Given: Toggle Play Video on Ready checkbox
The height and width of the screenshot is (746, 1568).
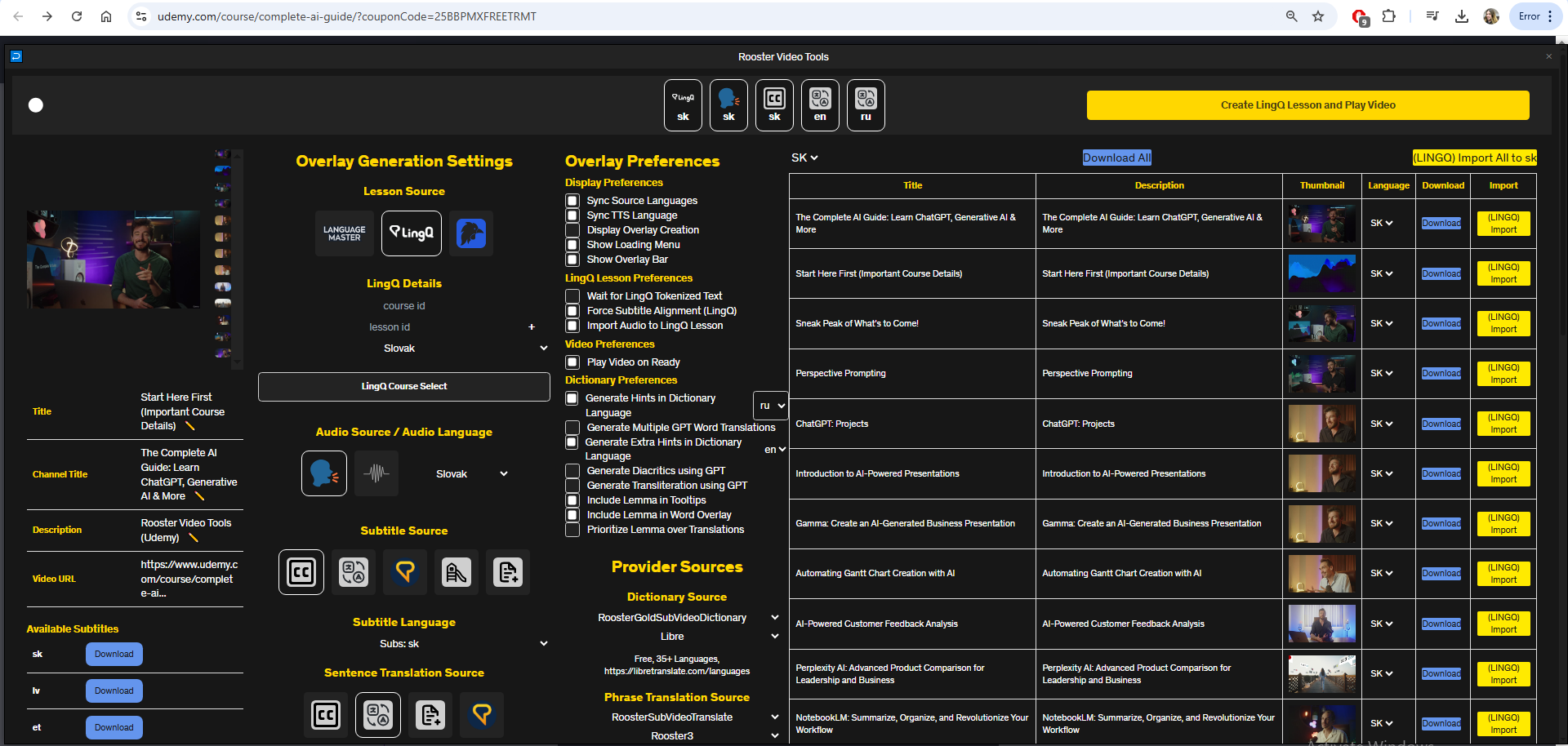Looking at the screenshot, I should click(572, 362).
